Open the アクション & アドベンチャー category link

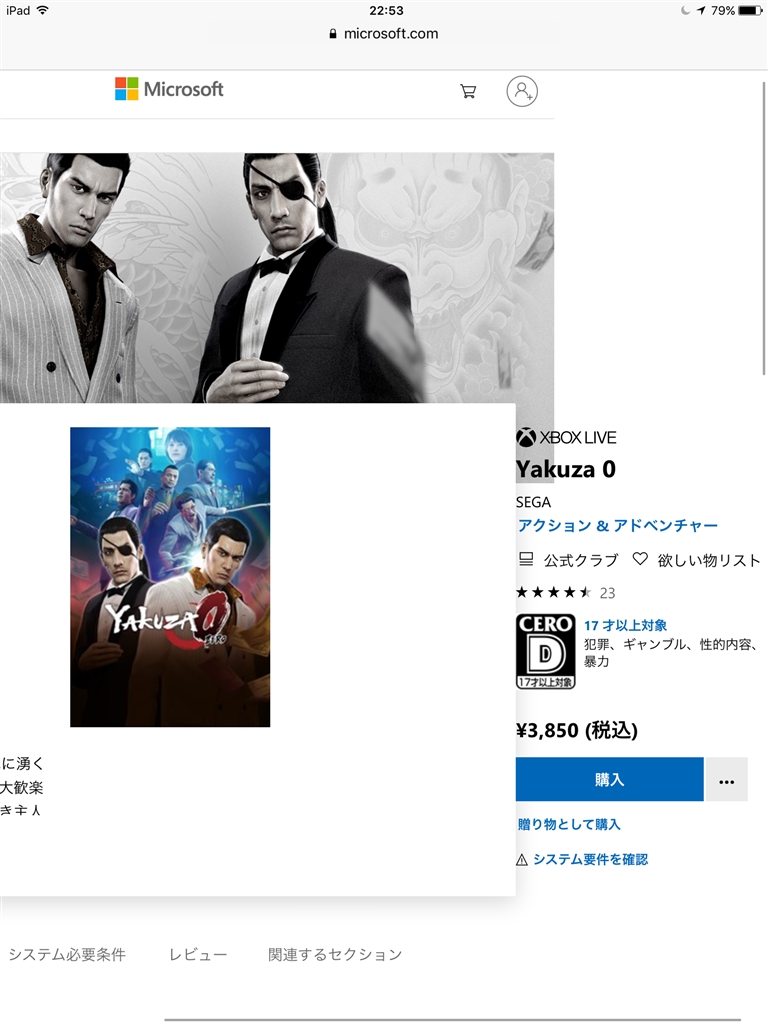tap(618, 525)
